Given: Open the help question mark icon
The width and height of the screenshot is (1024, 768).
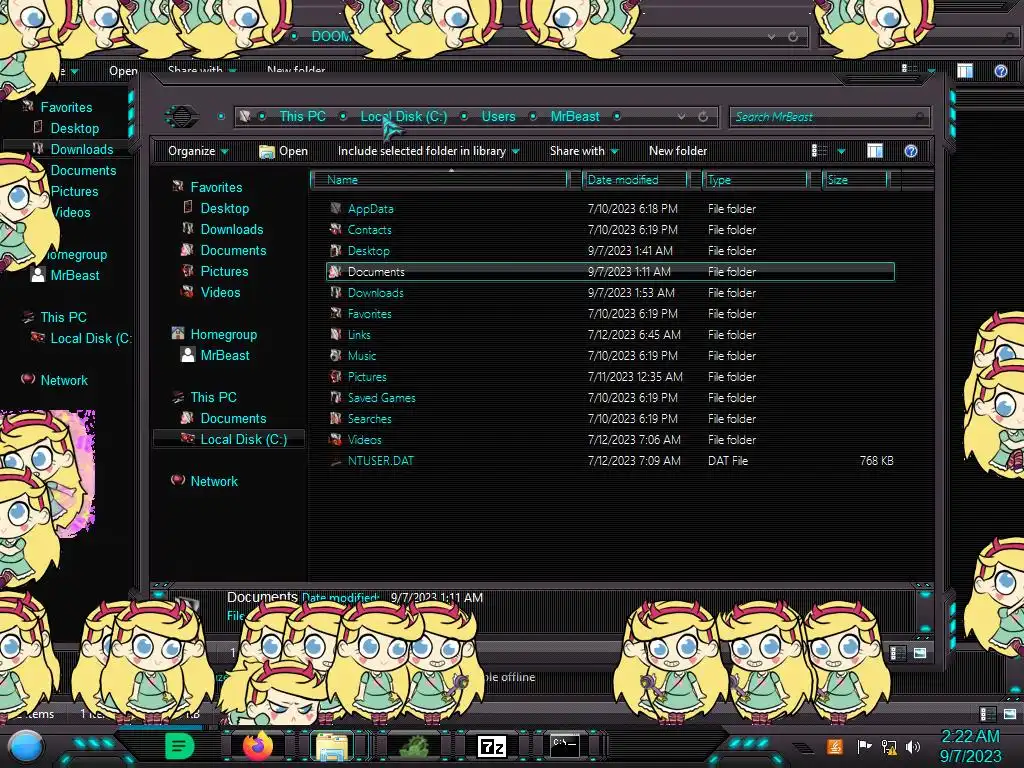Looking at the screenshot, I should [910, 151].
